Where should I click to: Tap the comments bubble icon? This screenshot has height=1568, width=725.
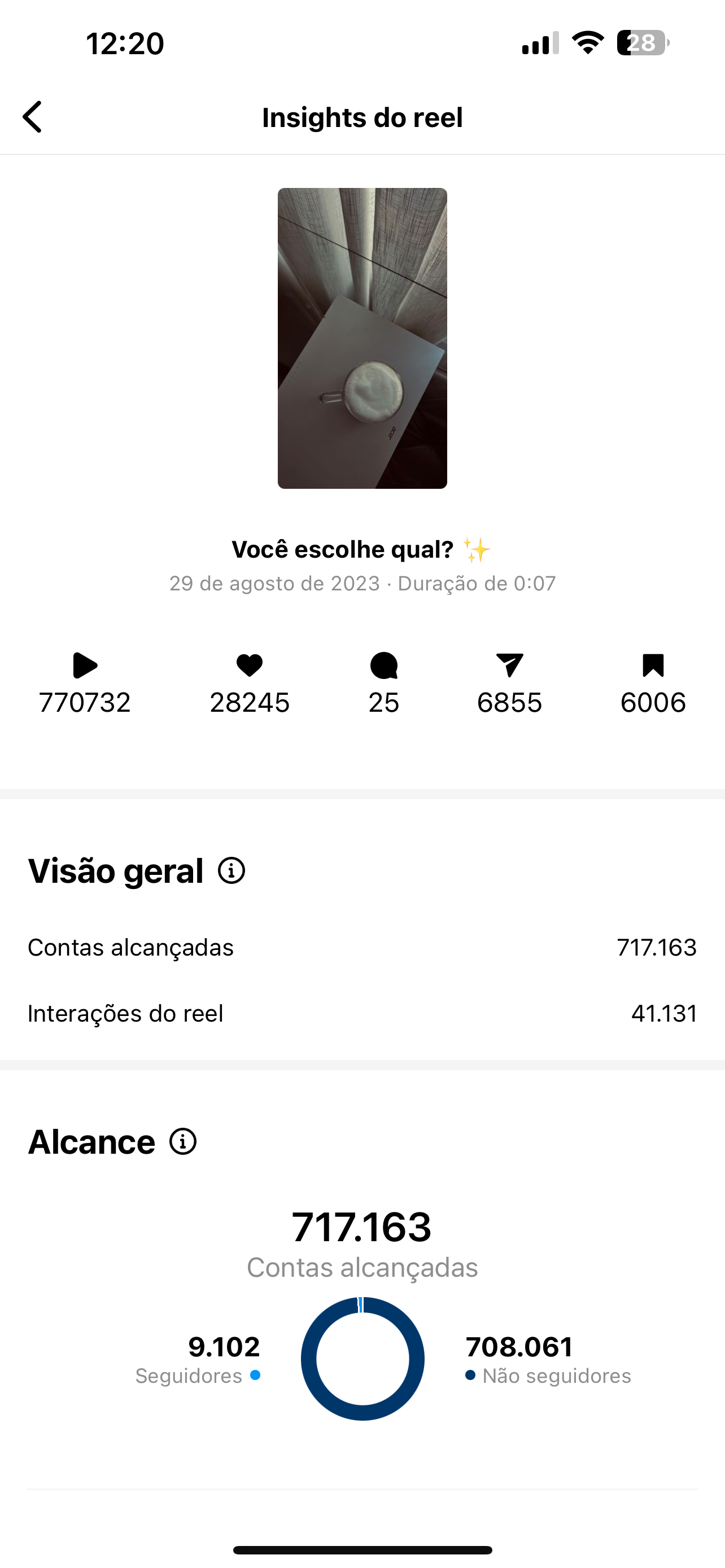tap(383, 665)
